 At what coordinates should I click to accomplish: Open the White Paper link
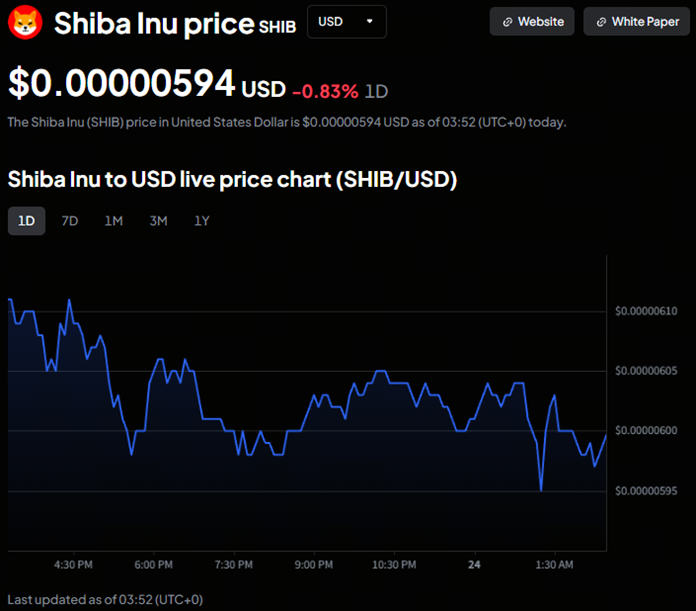point(645,22)
